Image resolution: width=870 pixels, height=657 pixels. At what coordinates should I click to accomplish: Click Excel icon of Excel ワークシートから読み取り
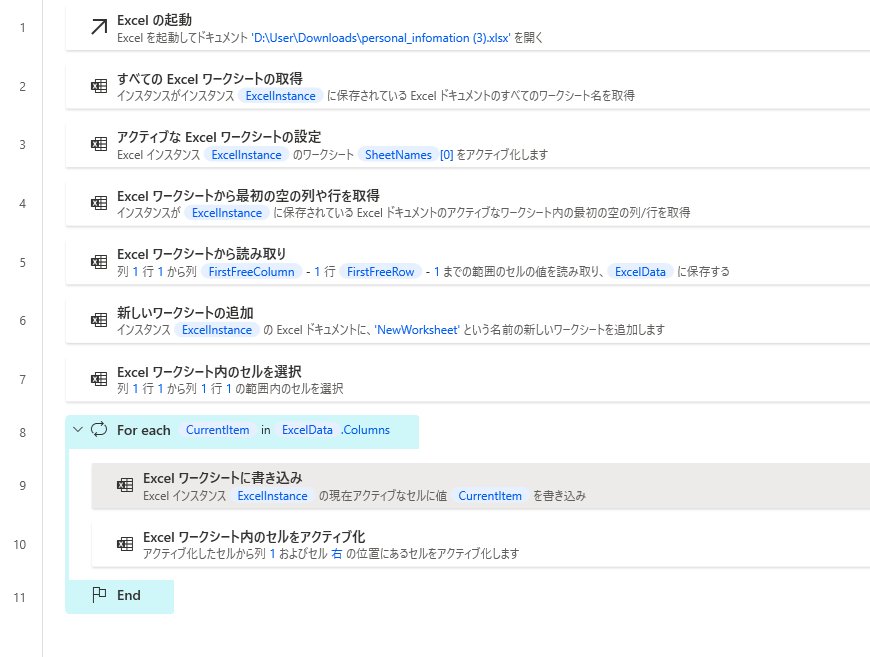coord(99,262)
